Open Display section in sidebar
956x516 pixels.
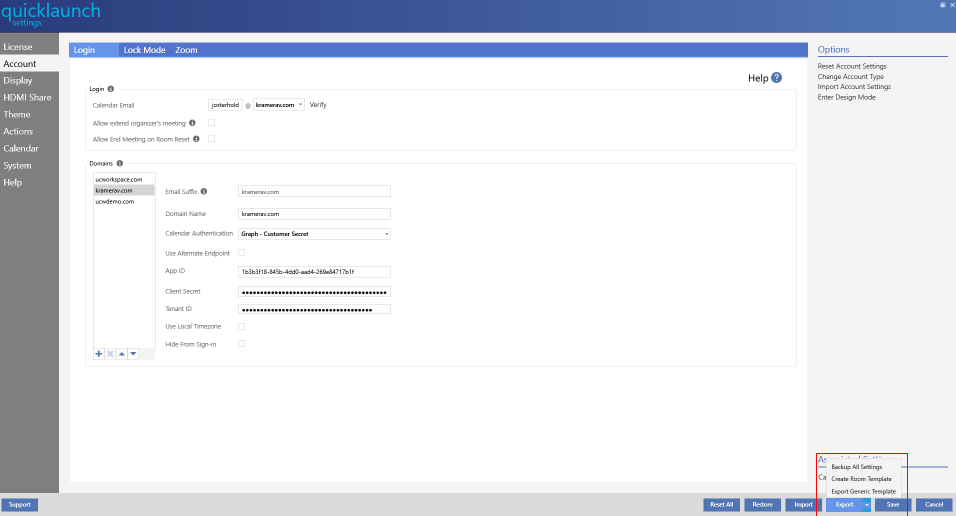click(29, 81)
